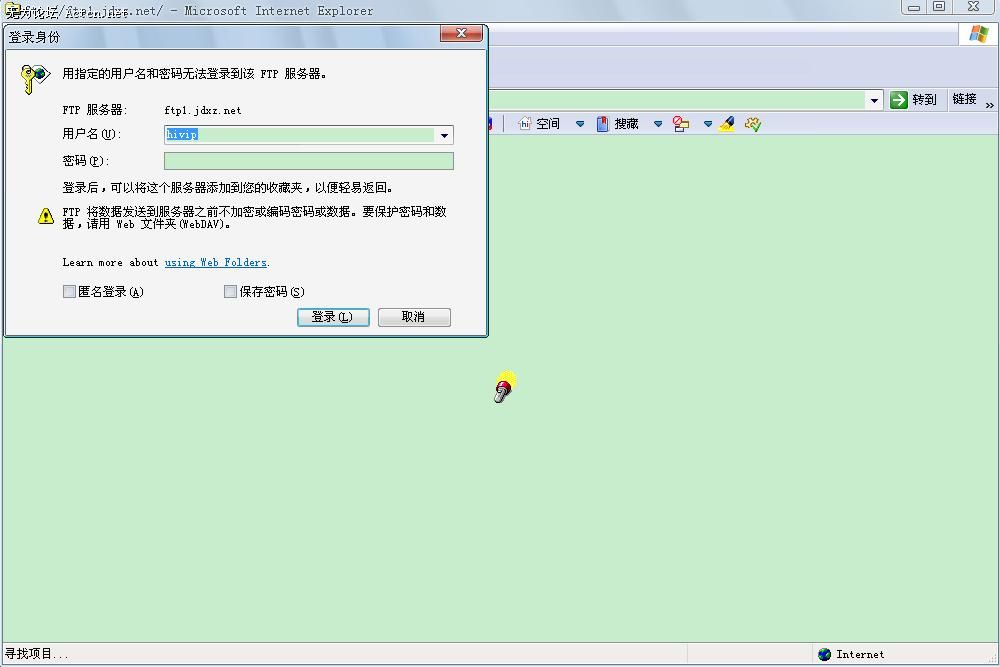Screen dimensions: 1000x667
Task: Click the 转到 text label
Action: click(x=924, y=99)
